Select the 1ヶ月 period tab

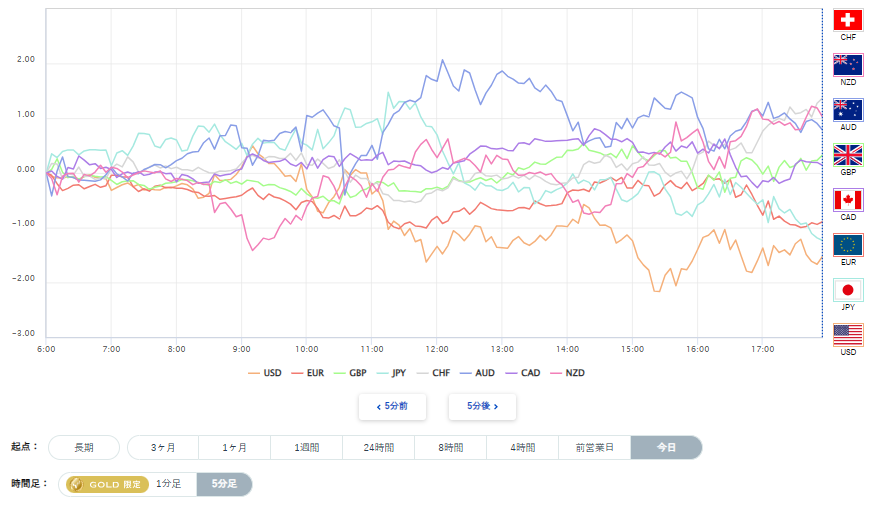point(234,447)
